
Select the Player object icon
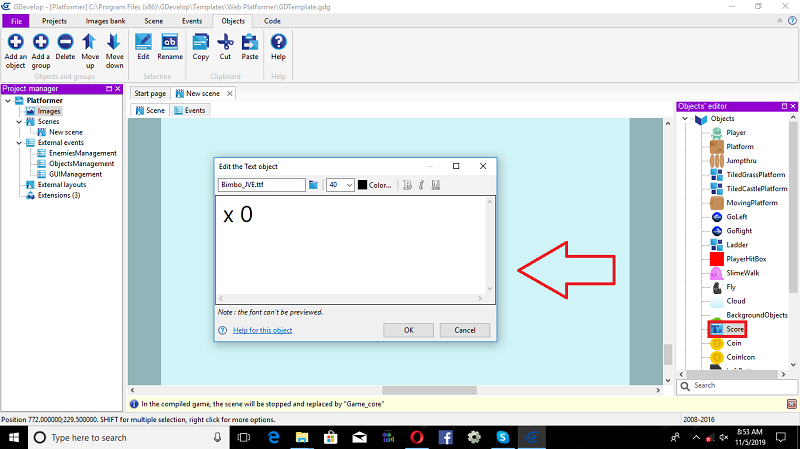(x=716, y=133)
